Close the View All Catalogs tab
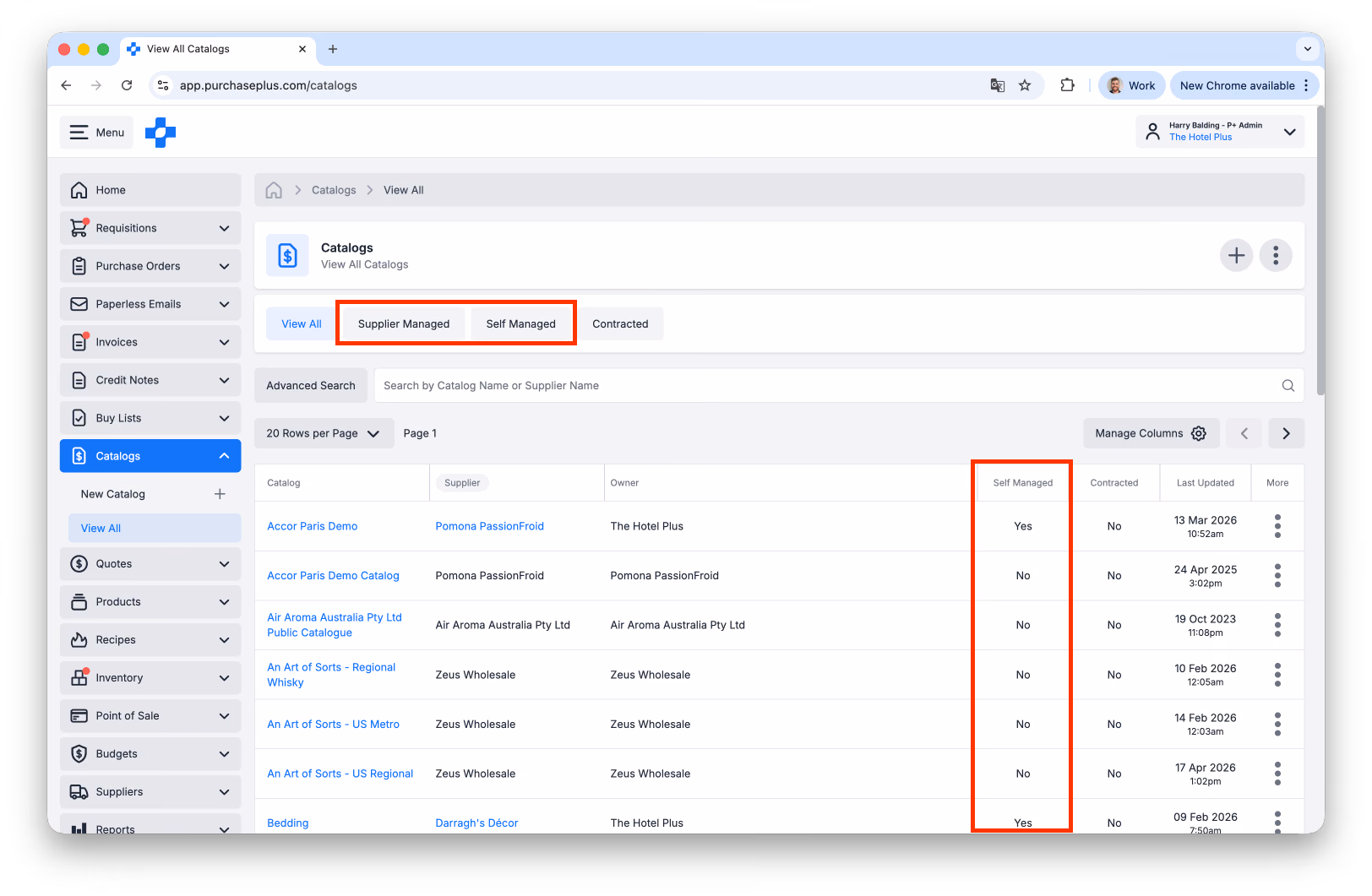 302,49
